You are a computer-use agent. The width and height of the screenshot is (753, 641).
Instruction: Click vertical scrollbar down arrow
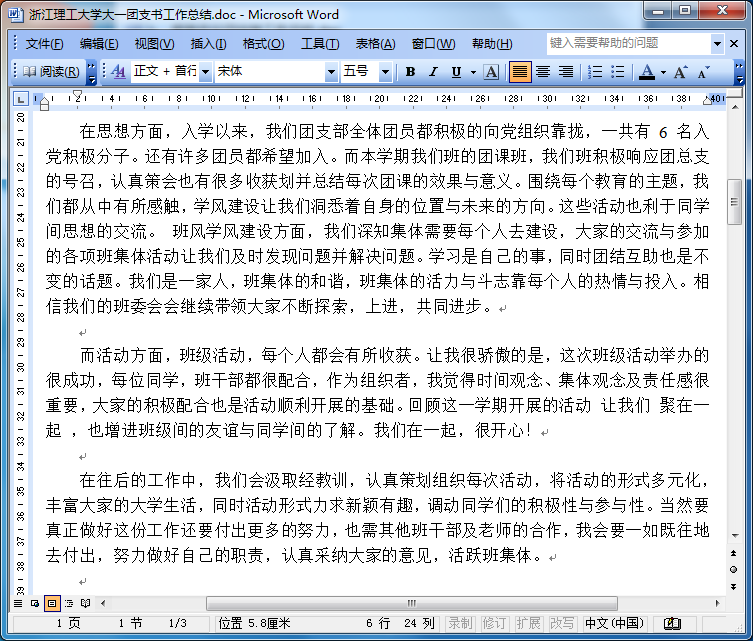(735, 535)
